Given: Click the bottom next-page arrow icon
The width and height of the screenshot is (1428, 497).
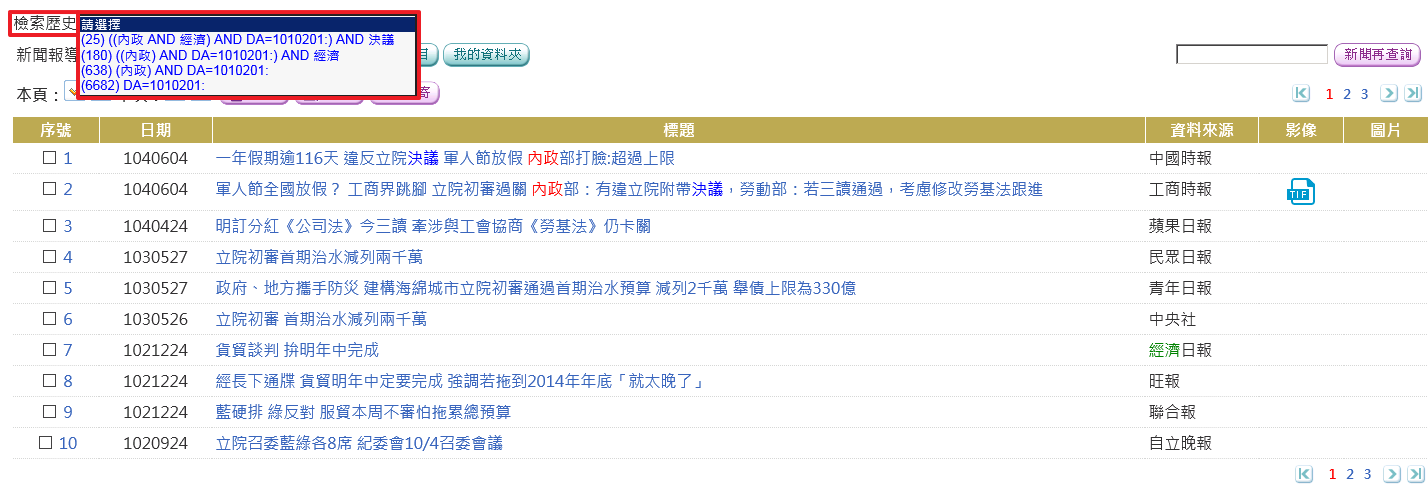Looking at the screenshot, I should tap(1390, 474).
